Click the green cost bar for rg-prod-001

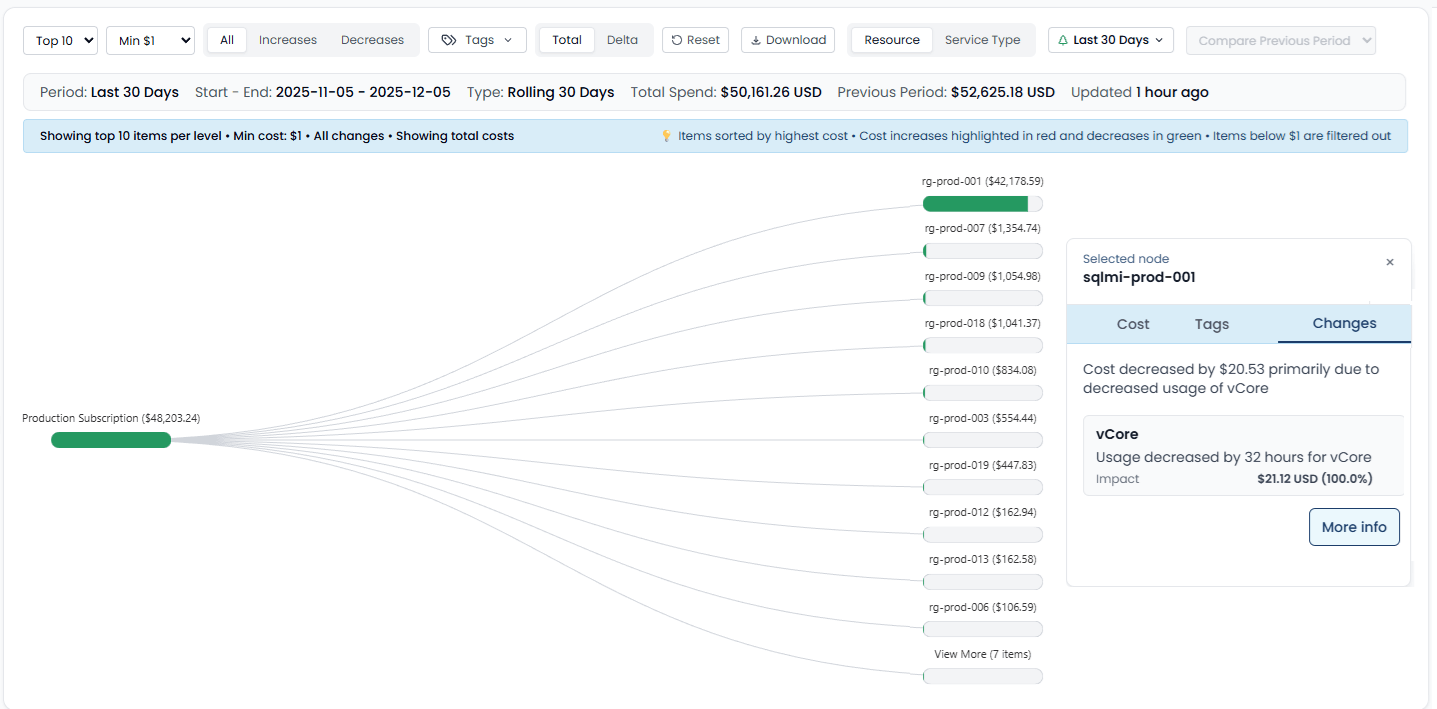click(x=975, y=203)
